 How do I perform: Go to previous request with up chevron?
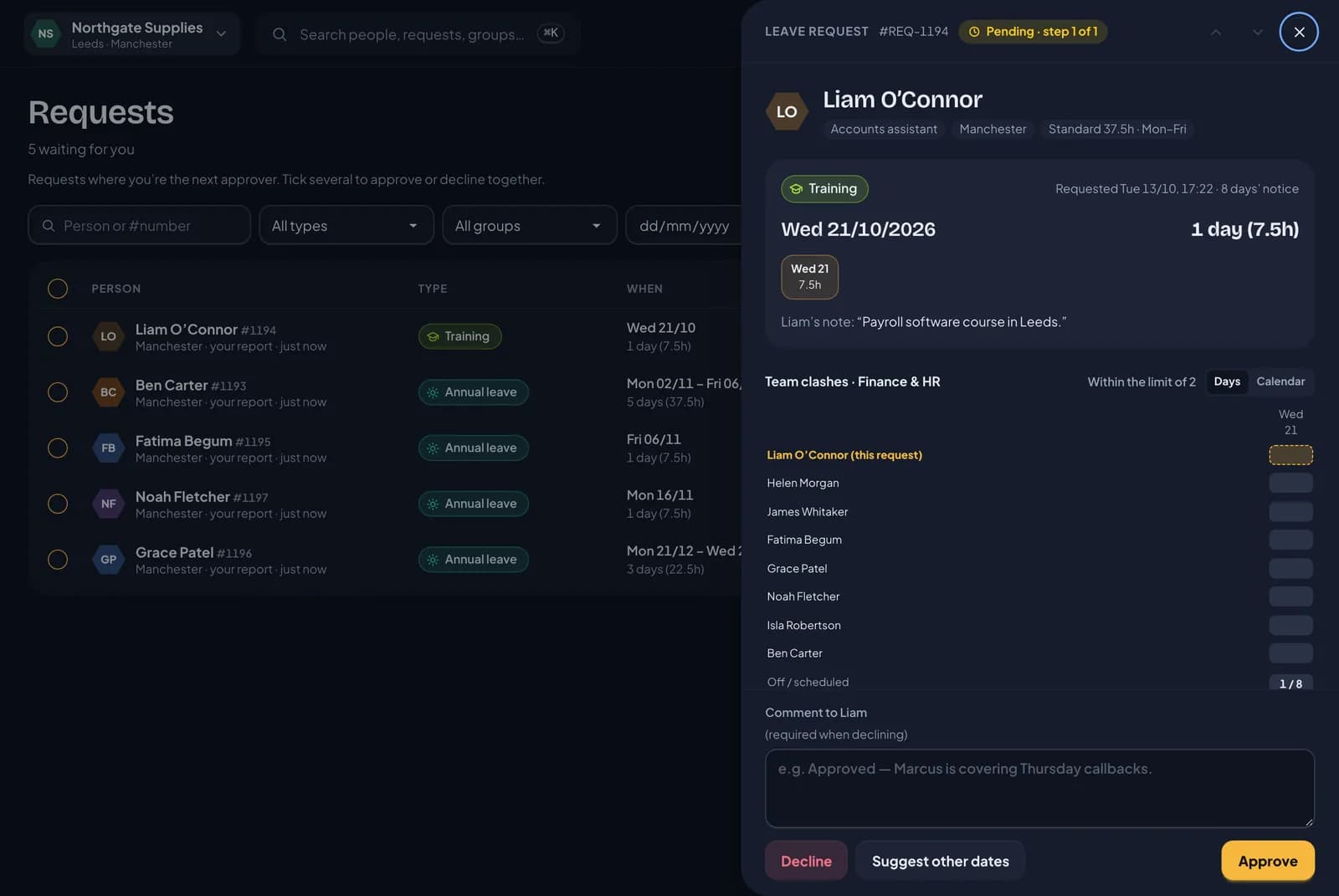coord(1216,32)
